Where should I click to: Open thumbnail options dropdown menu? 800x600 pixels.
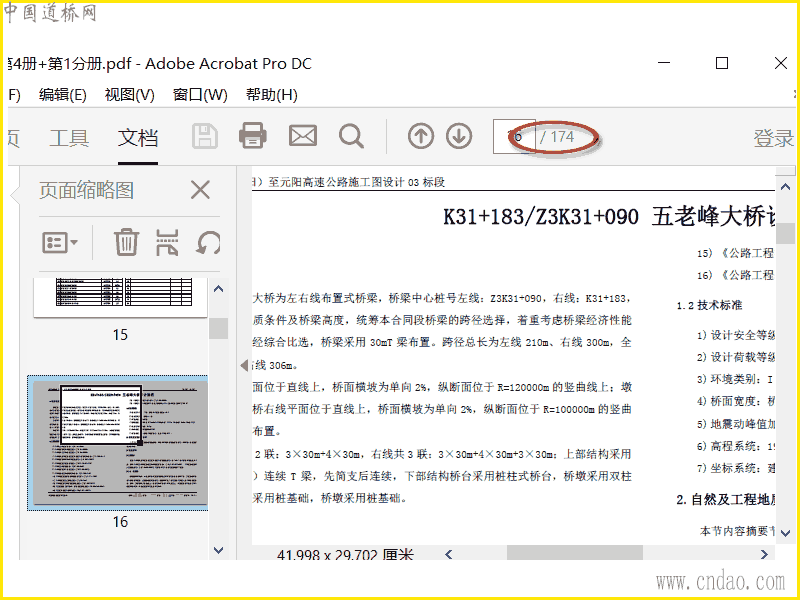point(60,242)
